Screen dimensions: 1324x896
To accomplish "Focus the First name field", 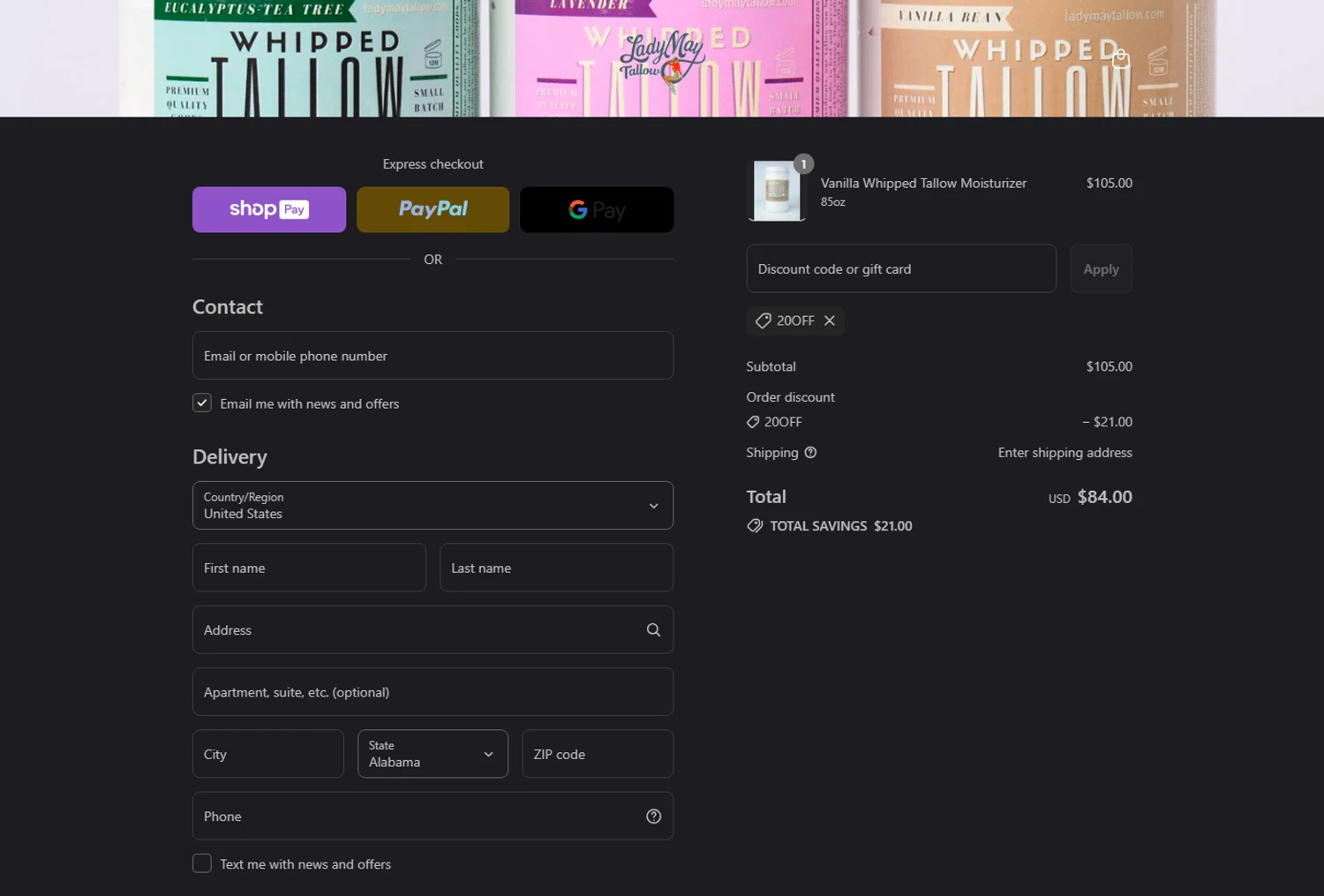I will point(309,568).
